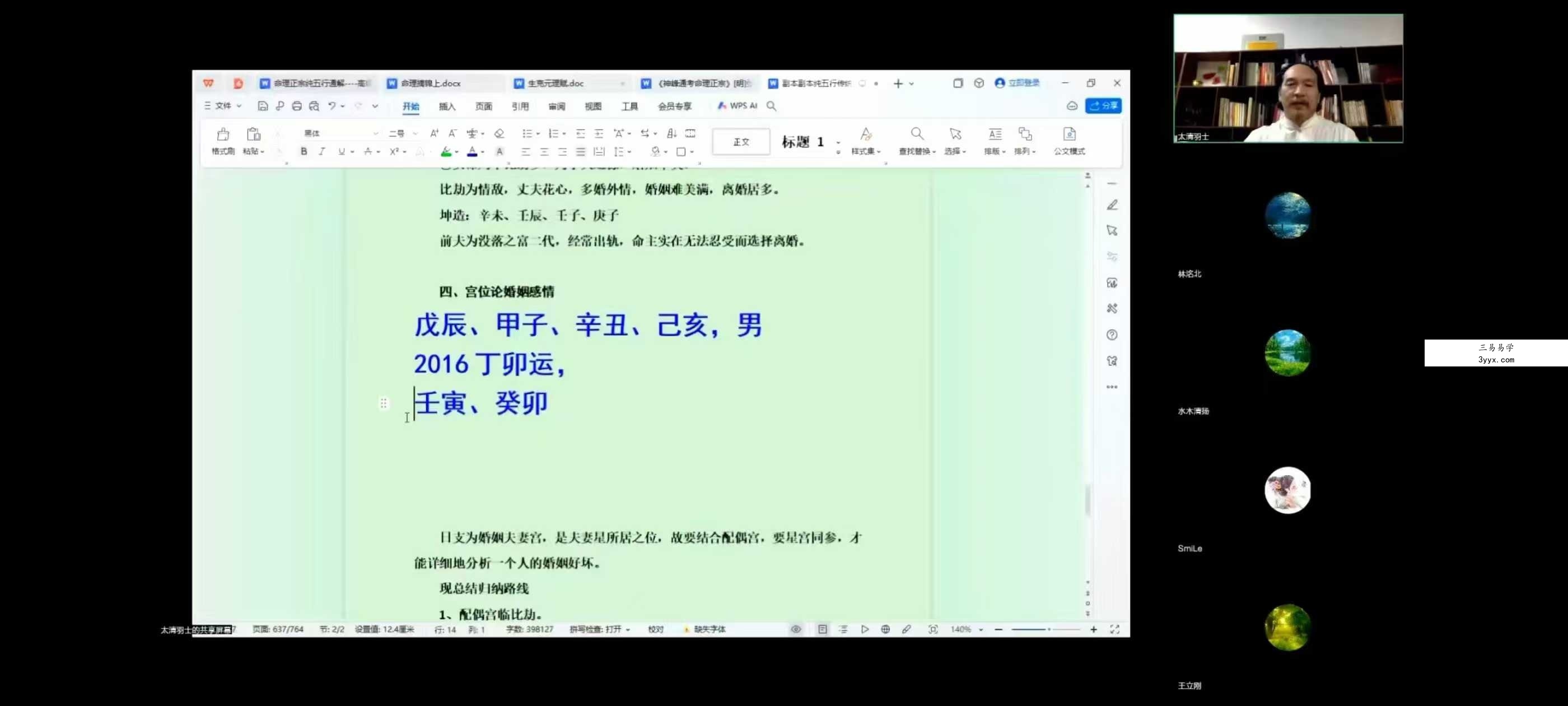The image size is (1568, 706).
Task: Toggle Underline formatting
Action: (x=342, y=152)
